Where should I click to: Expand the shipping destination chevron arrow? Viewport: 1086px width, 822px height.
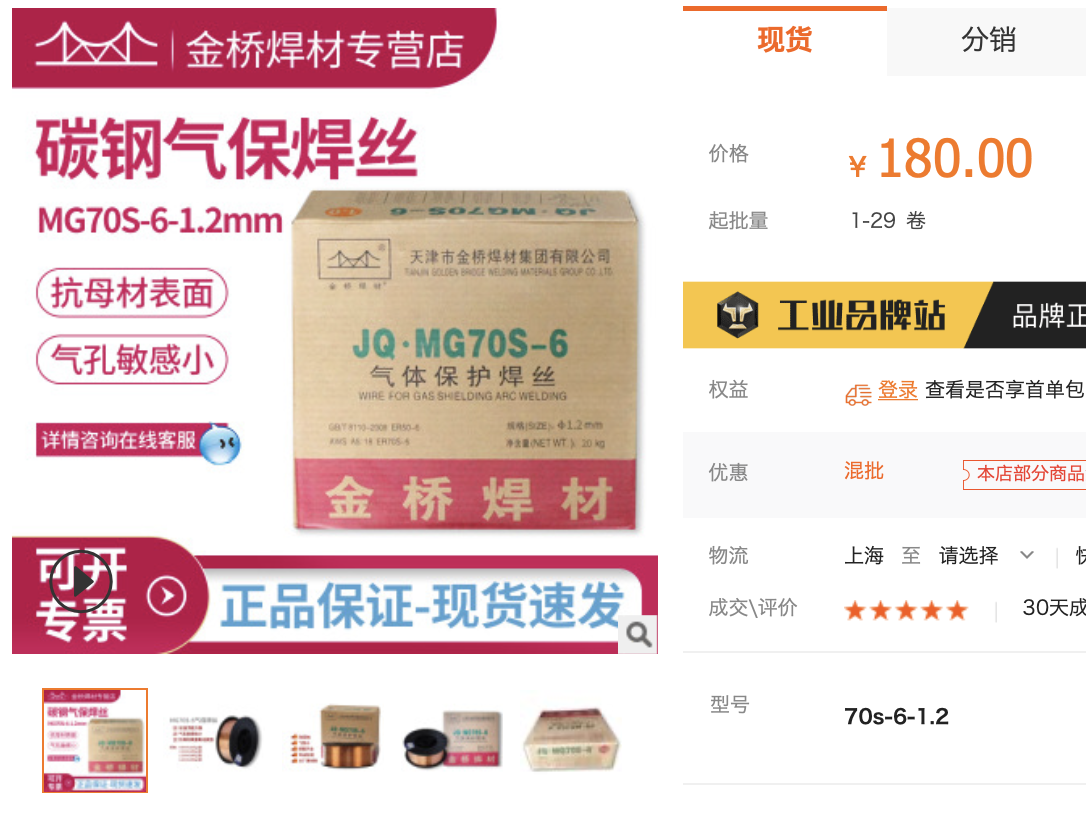[x=1027, y=555]
